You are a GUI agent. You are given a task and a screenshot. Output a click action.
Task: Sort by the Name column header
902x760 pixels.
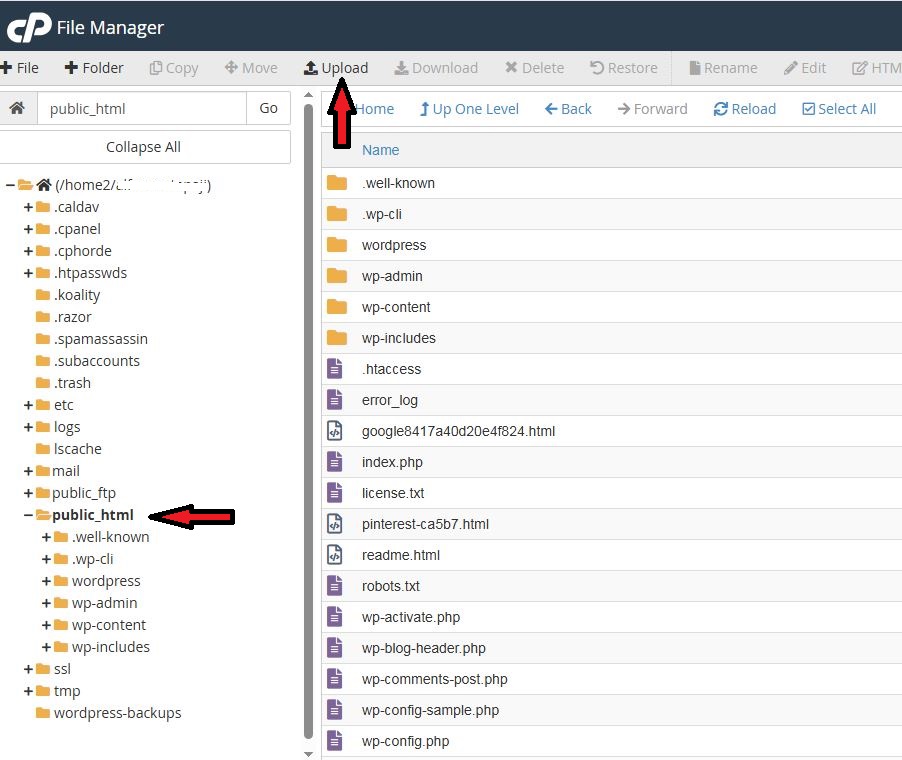point(380,150)
